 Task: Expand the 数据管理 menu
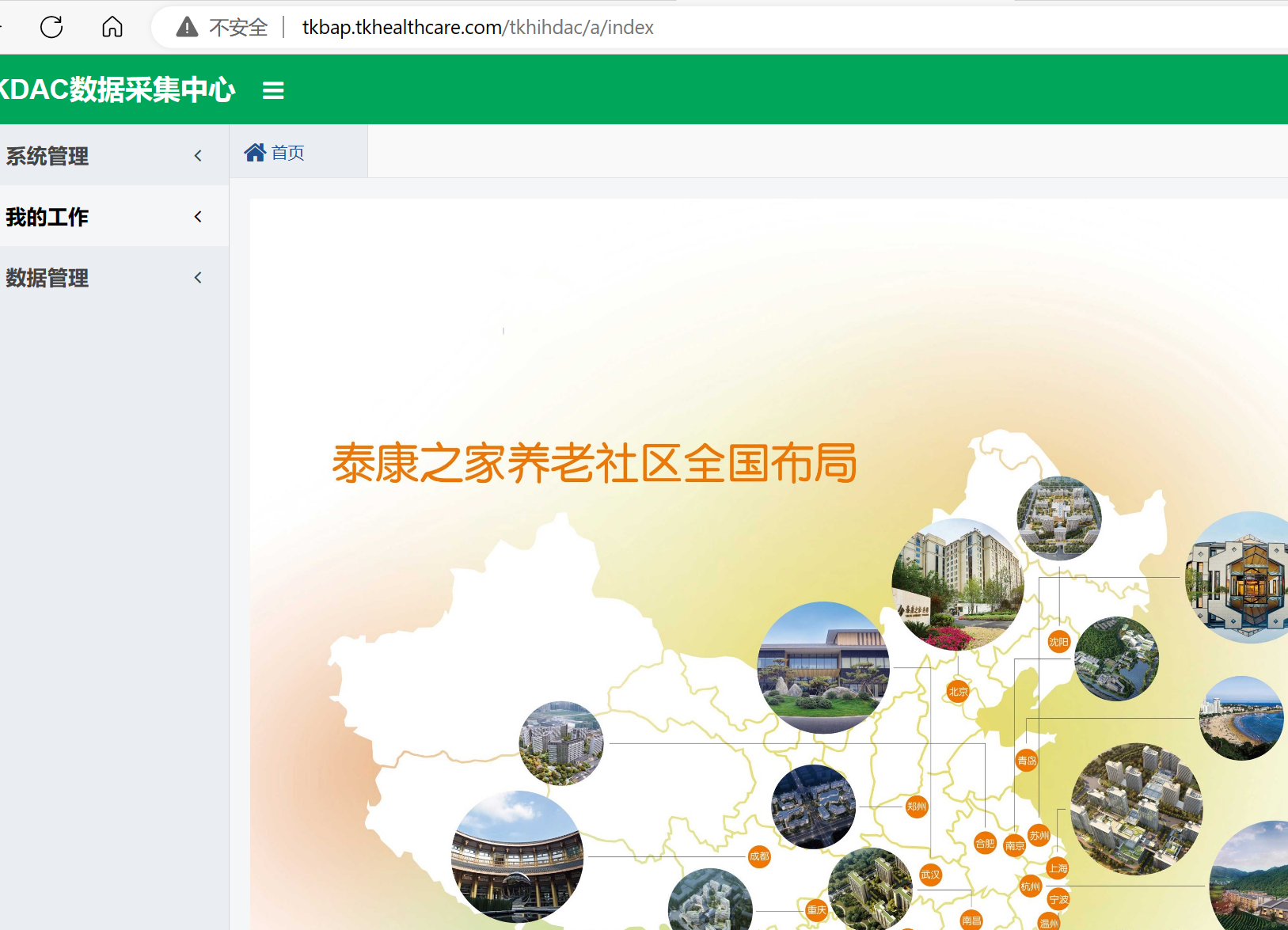(x=114, y=277)
